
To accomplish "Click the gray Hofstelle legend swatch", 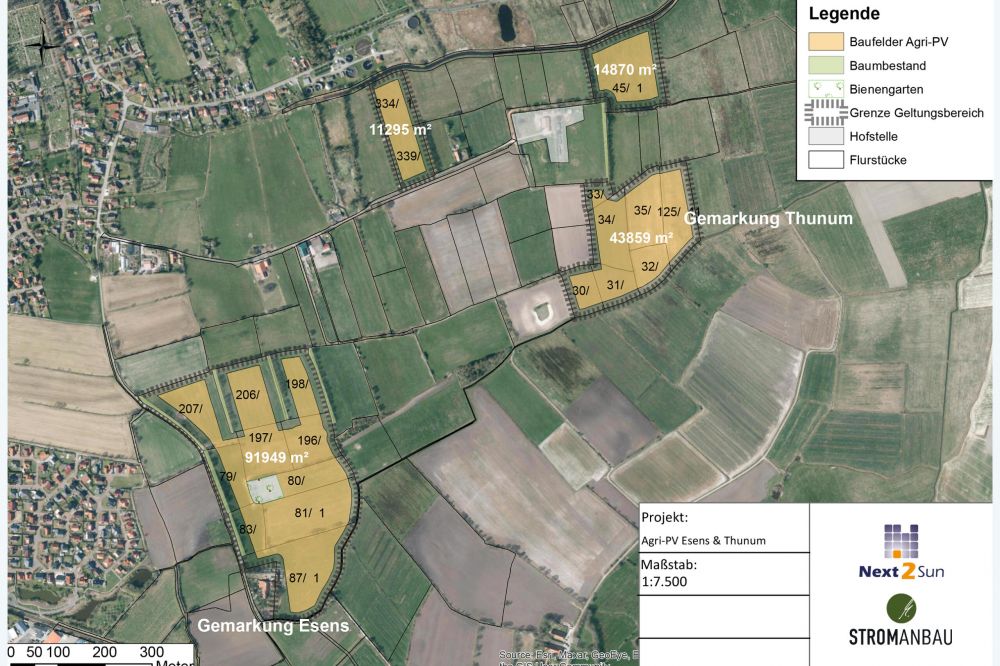I will pyautogui.click(x=826, y=136).
